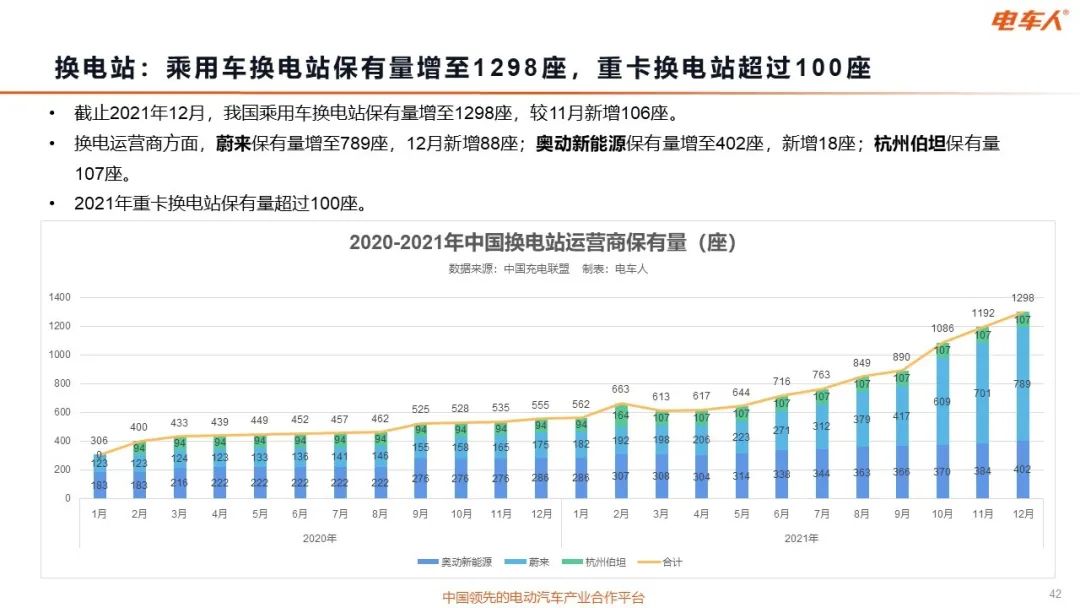Click the 蔚来 legend color marker
Viewport: 1080px width, 608px height.
click(x=515, y=563)
